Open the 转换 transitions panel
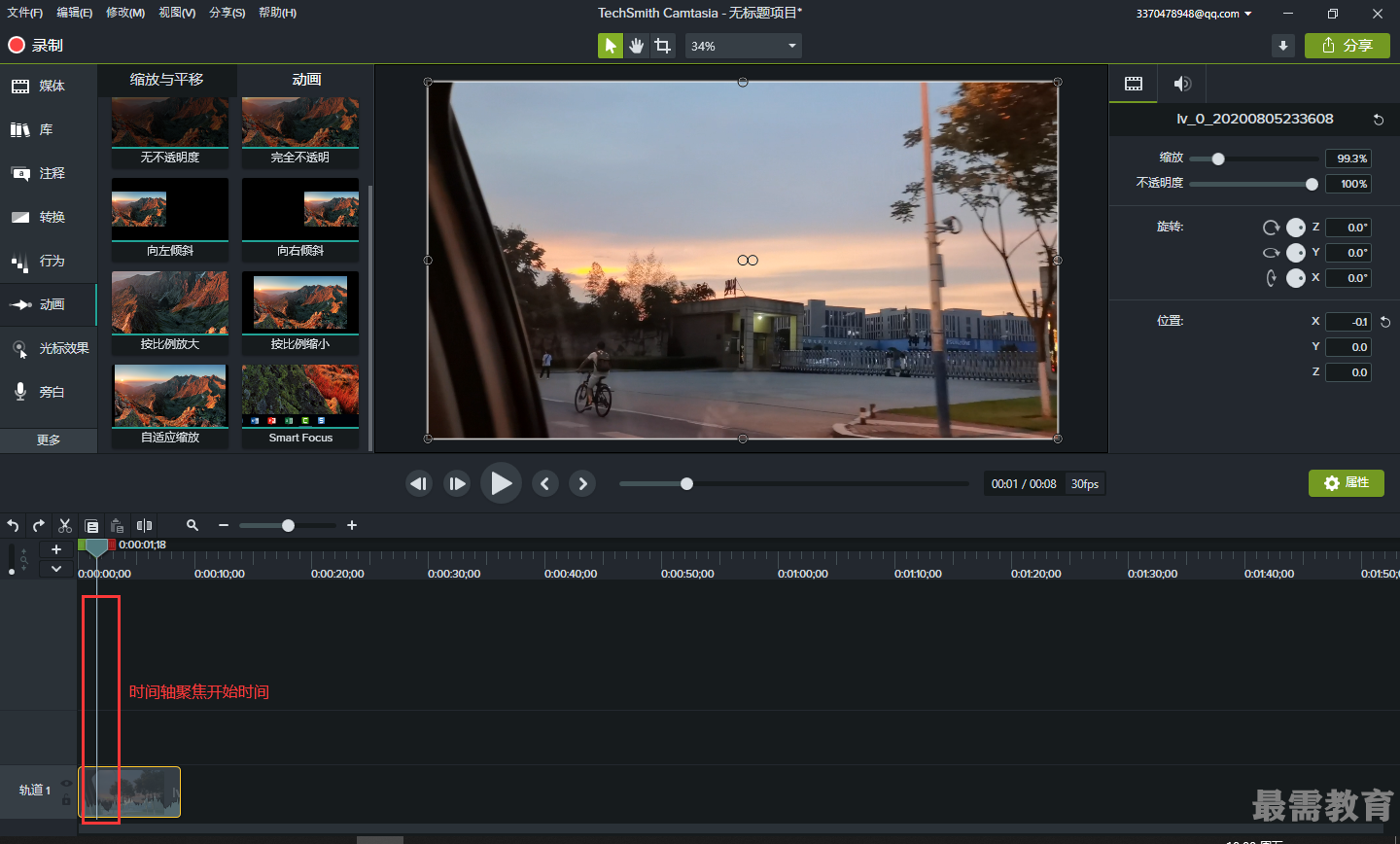The width and height of the screenshot is (1400, 844). (x=49, y=217)
